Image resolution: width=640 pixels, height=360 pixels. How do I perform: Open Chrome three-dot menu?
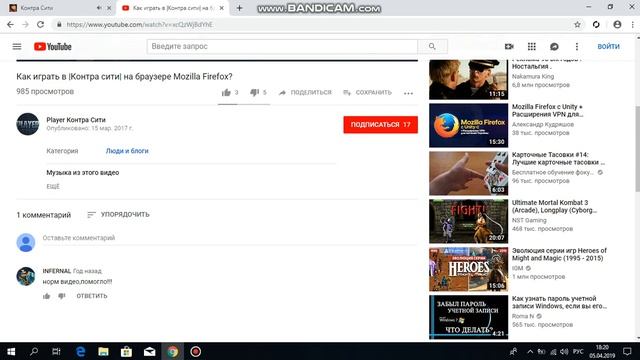pyautogui.click(x=633, y=24)
